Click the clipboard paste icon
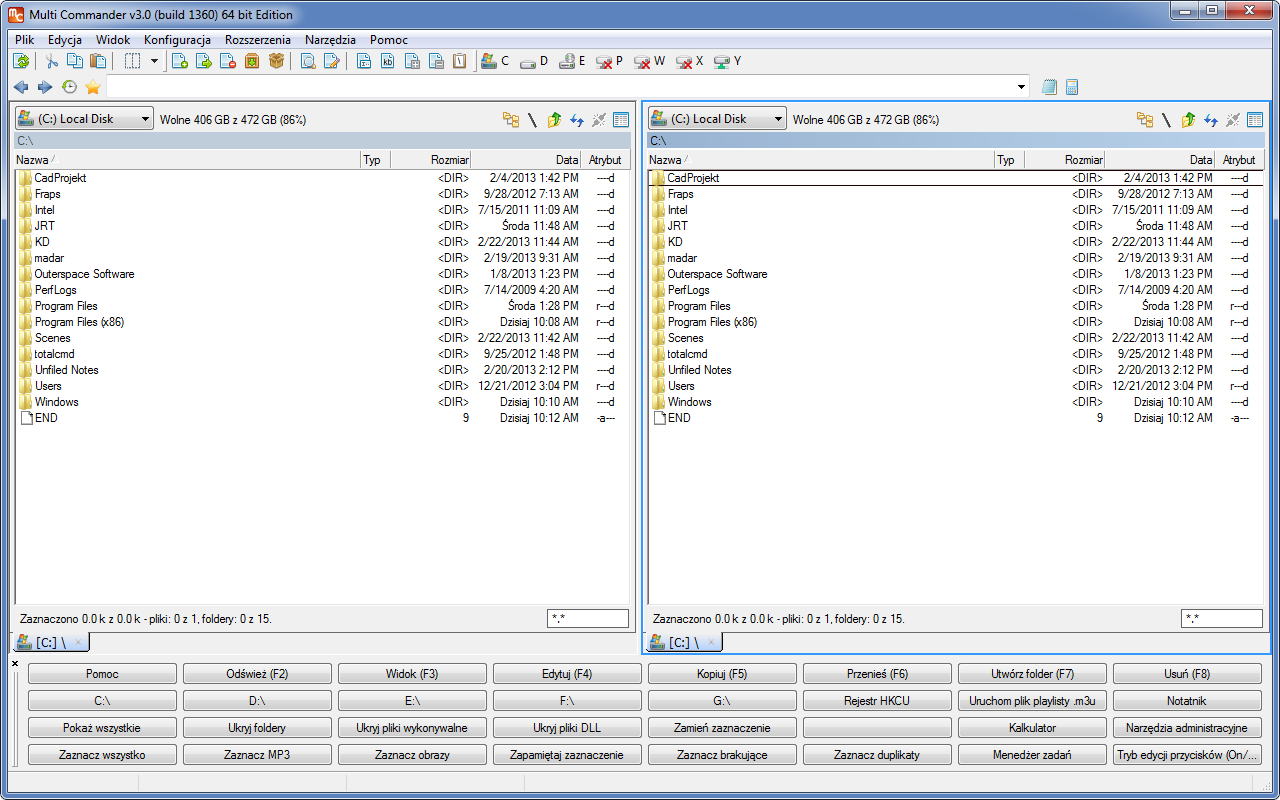Image resolution: width=1280 pixels, height=800 pixels. [x=98, y=61]
